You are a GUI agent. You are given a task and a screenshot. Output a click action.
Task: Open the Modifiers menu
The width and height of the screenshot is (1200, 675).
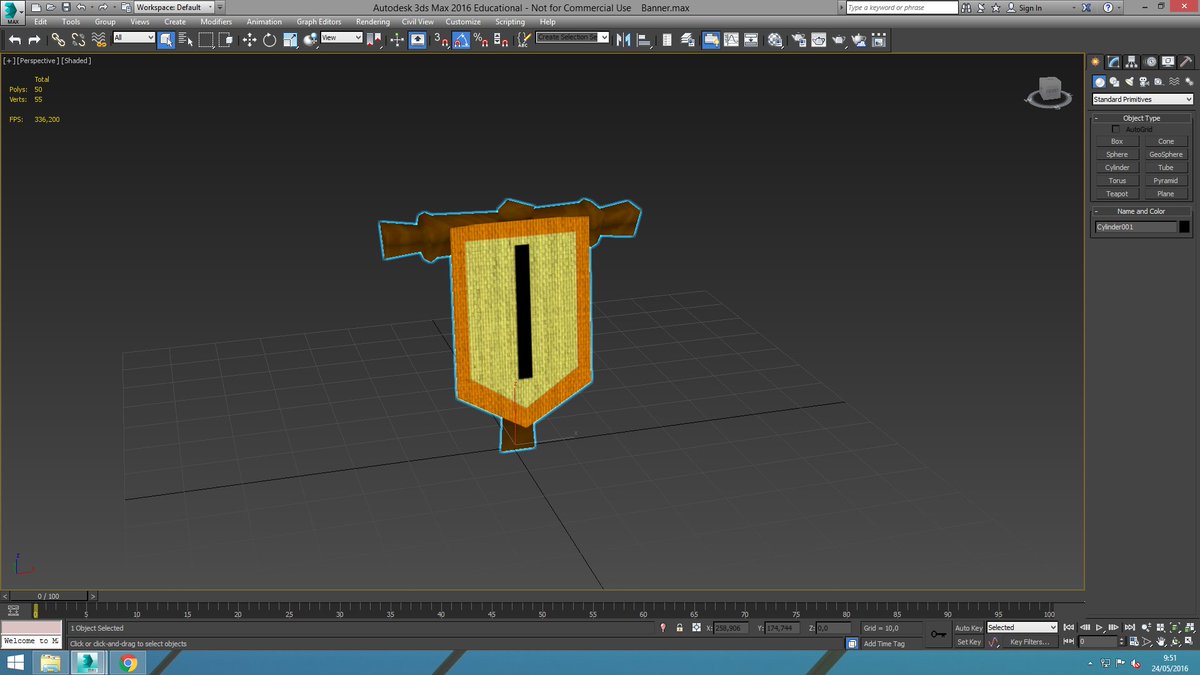(x=216, y=22)
